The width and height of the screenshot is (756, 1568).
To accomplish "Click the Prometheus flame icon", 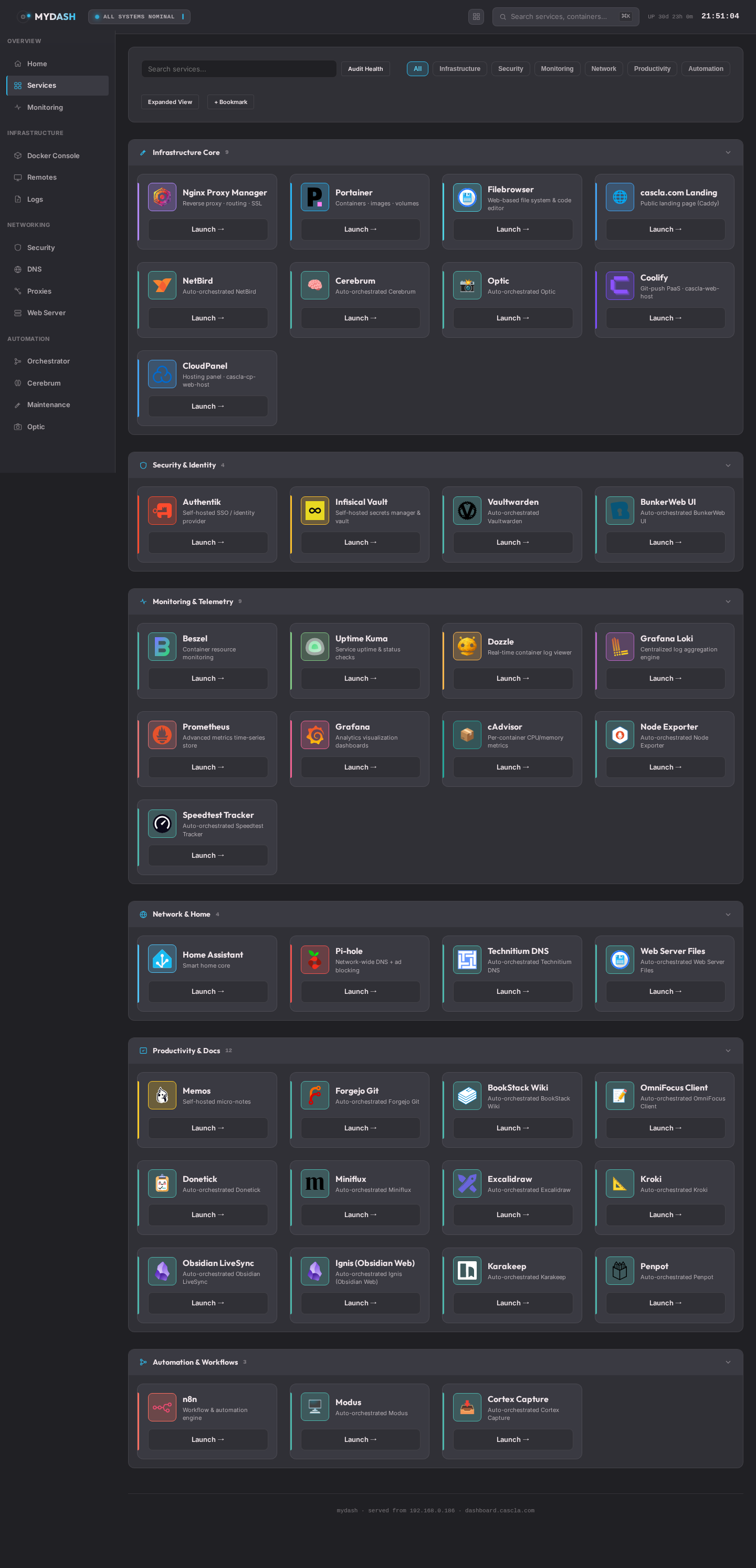I will tap(162, 735).
